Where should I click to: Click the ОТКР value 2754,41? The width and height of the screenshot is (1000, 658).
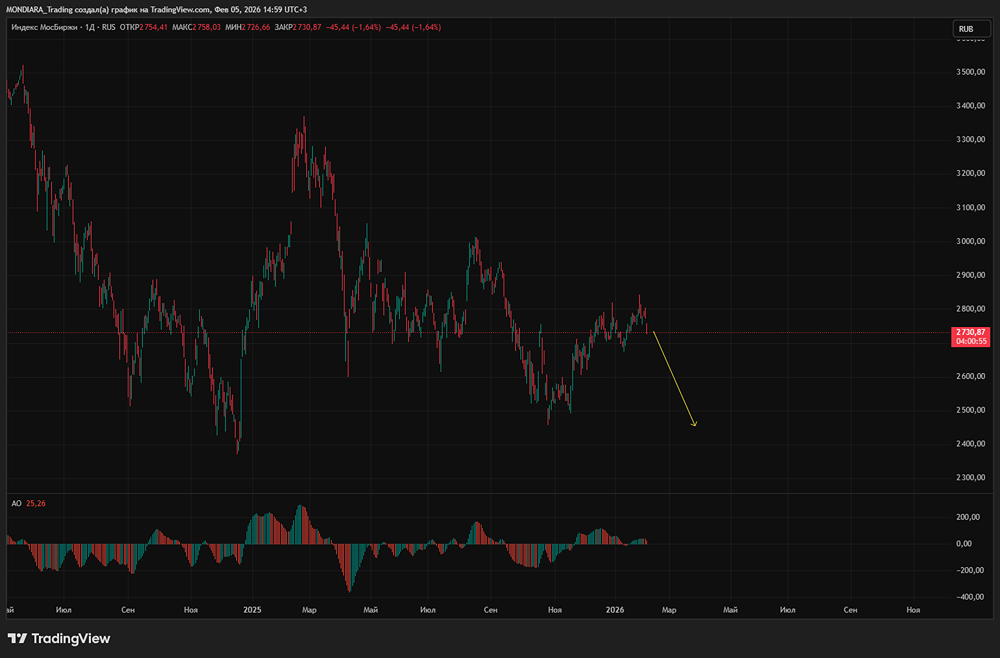coord(154,27)
